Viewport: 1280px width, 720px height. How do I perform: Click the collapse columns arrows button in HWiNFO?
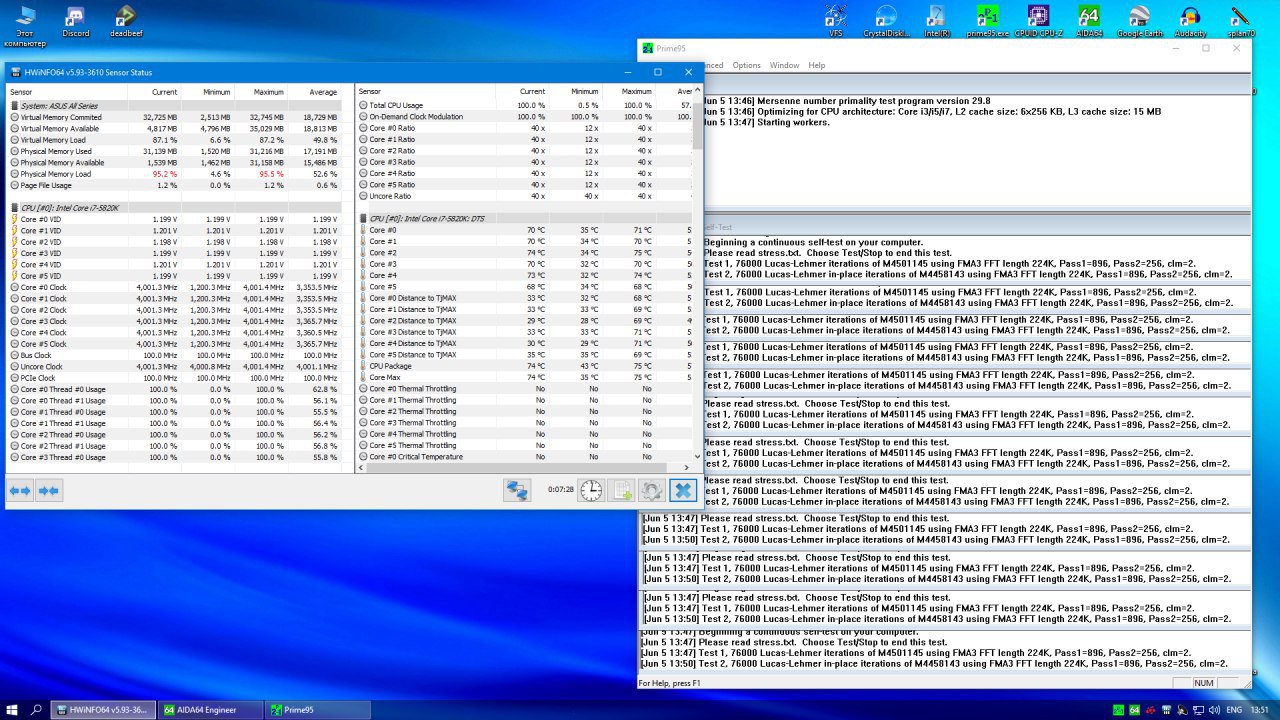click(49, 490)
